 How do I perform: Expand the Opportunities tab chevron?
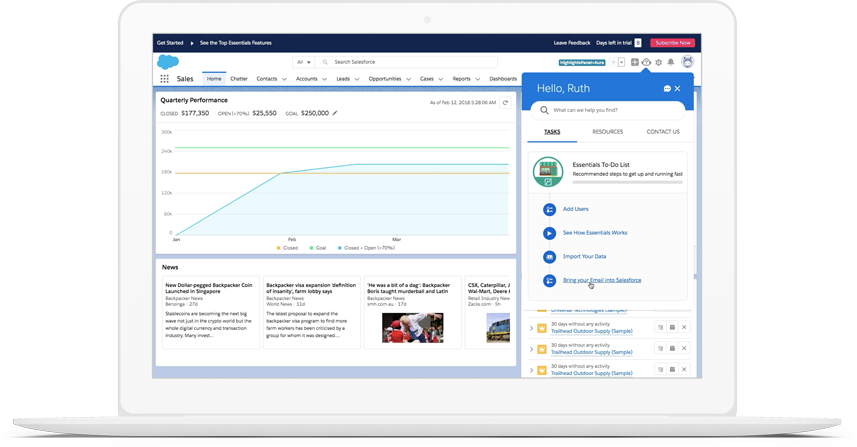tap(408, 79)
